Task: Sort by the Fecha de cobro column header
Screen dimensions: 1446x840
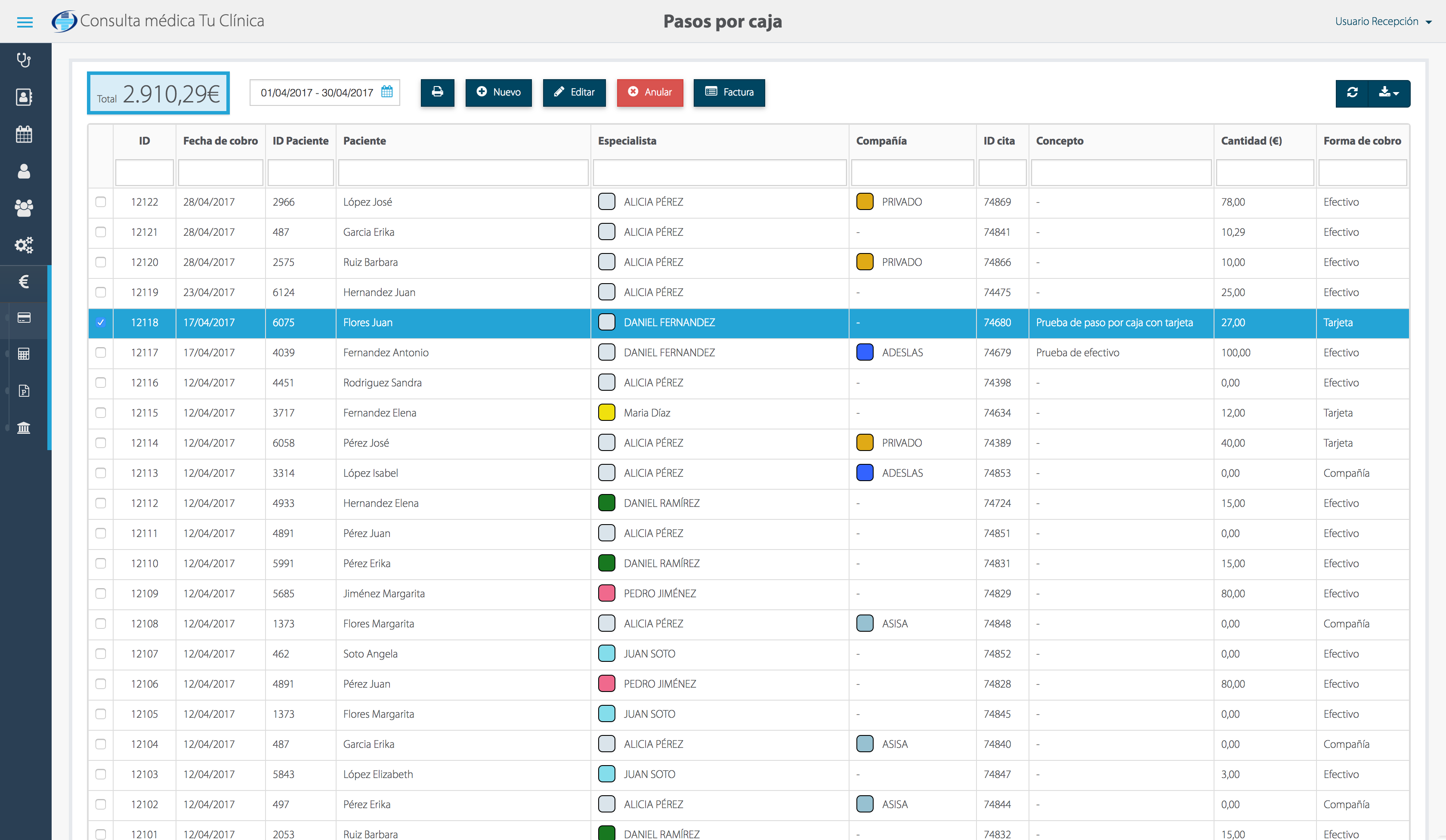Action: click(x=220, y=141)
